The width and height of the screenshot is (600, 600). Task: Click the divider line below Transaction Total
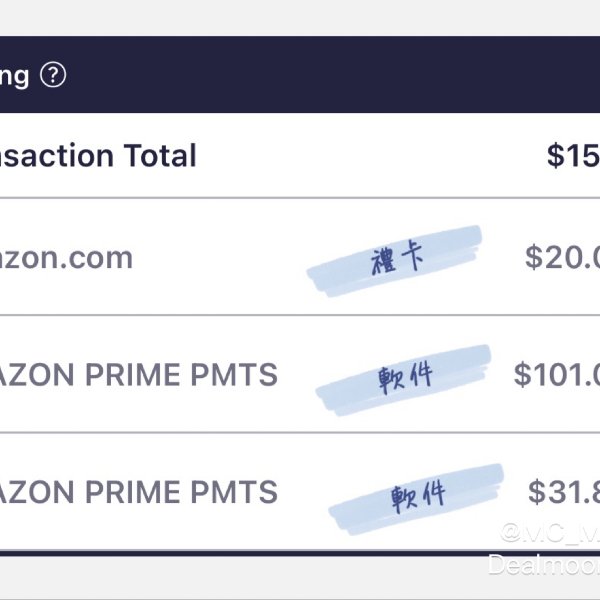coord(300,198)
